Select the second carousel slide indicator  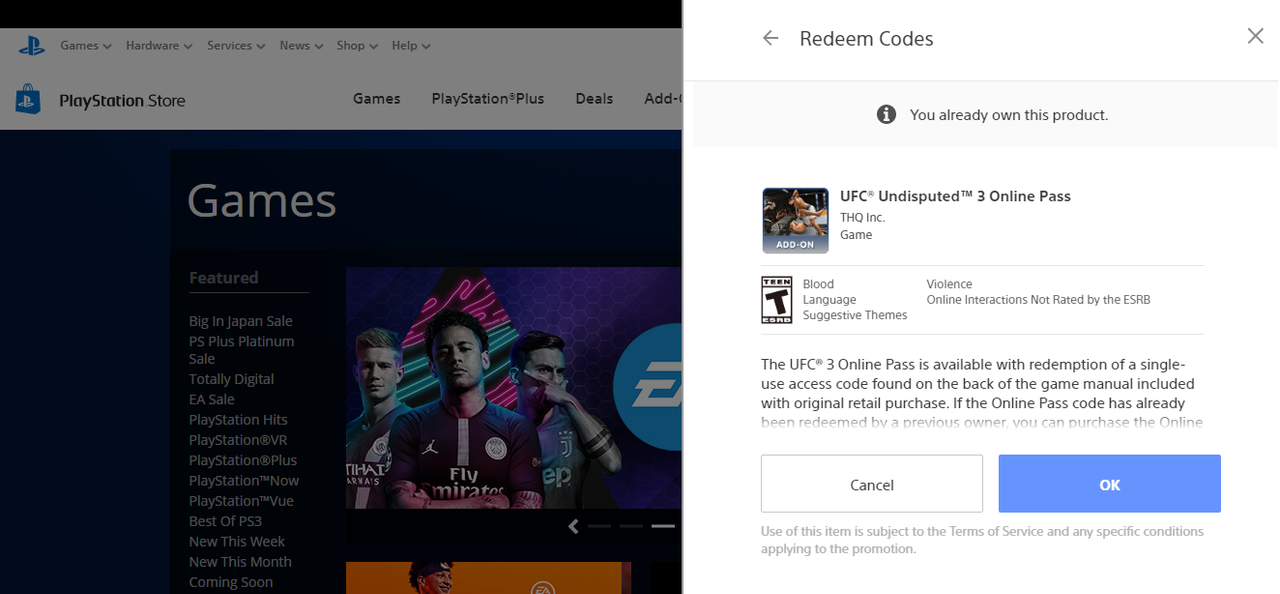(x=631, y=526)
